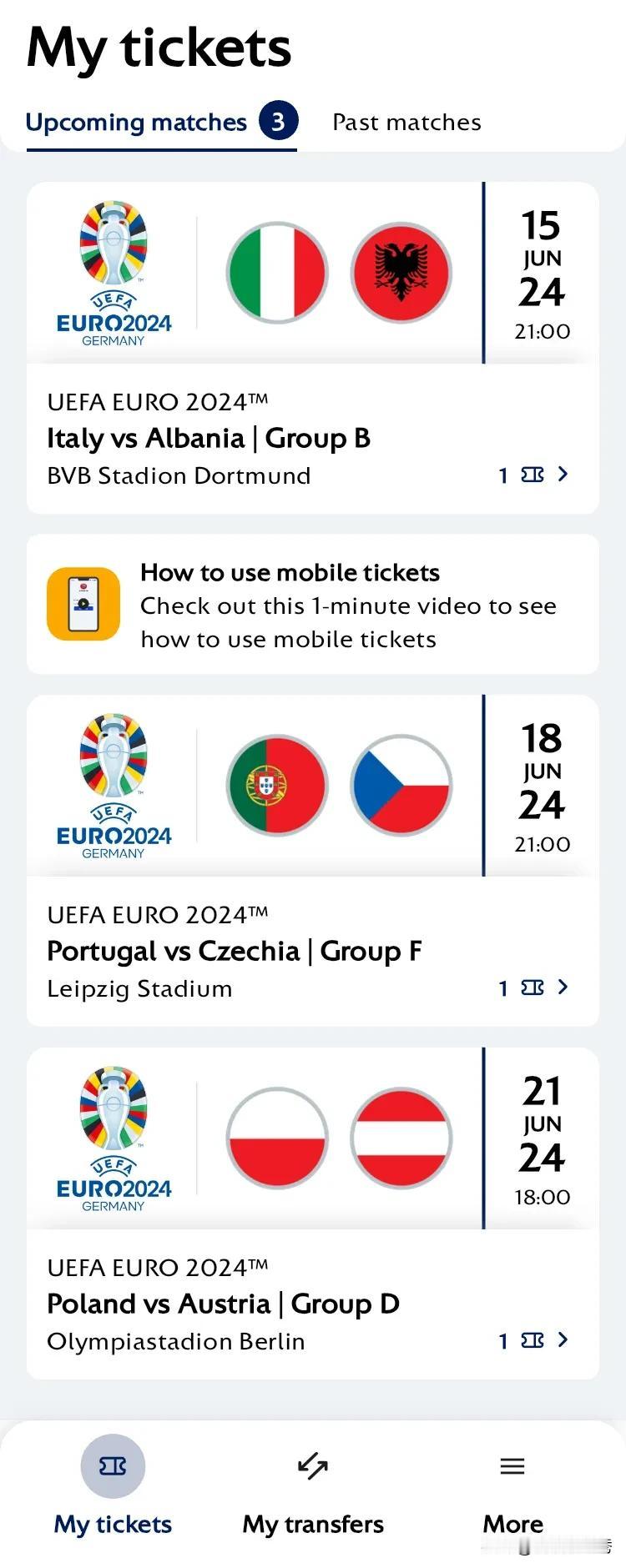This screenshot has width=626, height=1568.
Task: Tap the ticket icon for Italy vs Albania
Action: coord(533,475)
